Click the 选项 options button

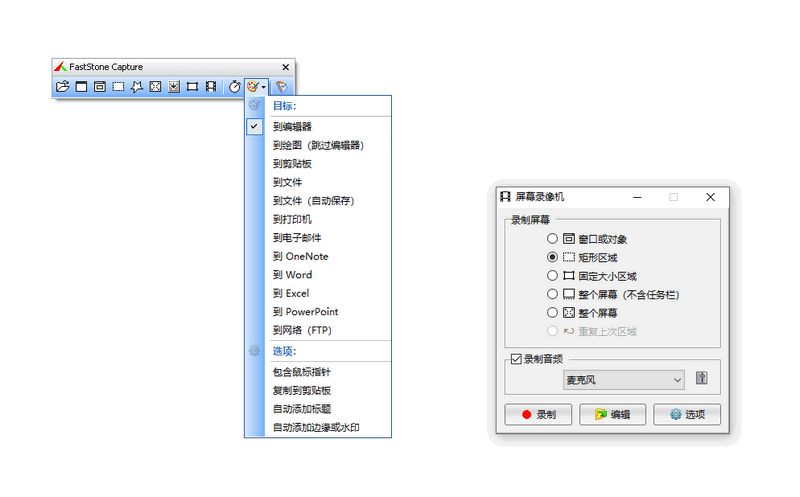tap(686, 414)
